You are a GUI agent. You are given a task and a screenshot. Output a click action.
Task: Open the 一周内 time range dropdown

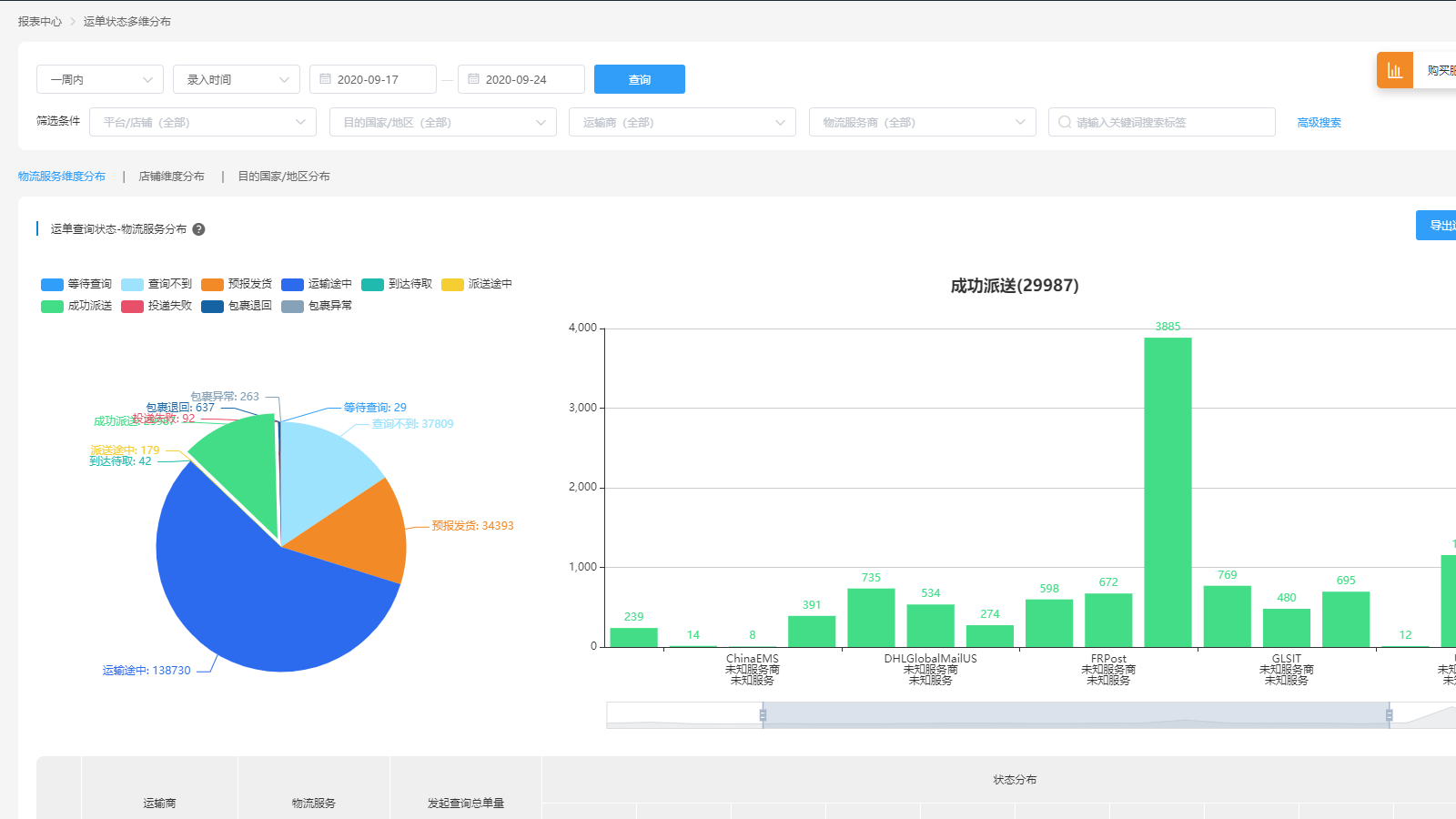point(99,79)
